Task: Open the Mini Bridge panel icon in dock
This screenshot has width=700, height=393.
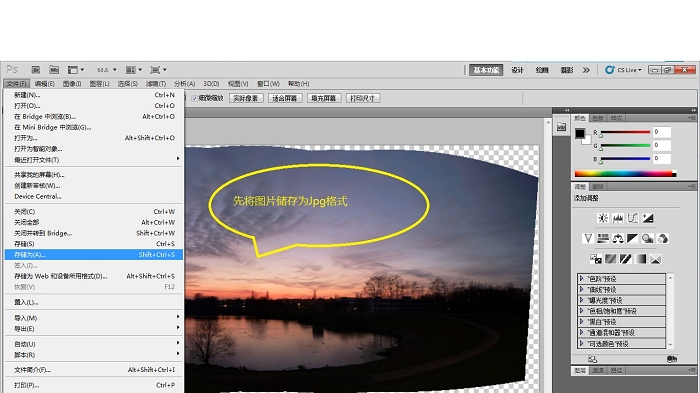Action: point(561,127)
